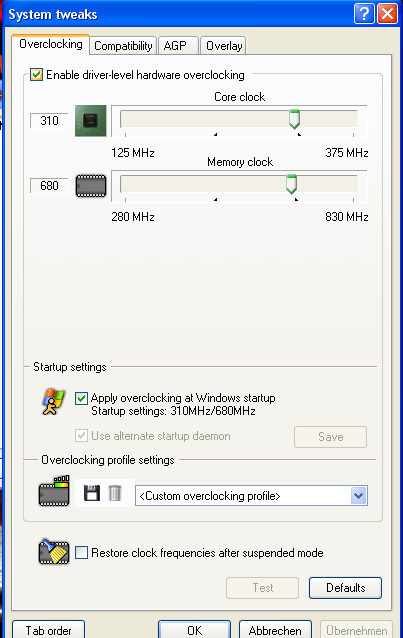Click the overclocking profile chip icon
The image size is (403, 638).
tap(54, 491)
